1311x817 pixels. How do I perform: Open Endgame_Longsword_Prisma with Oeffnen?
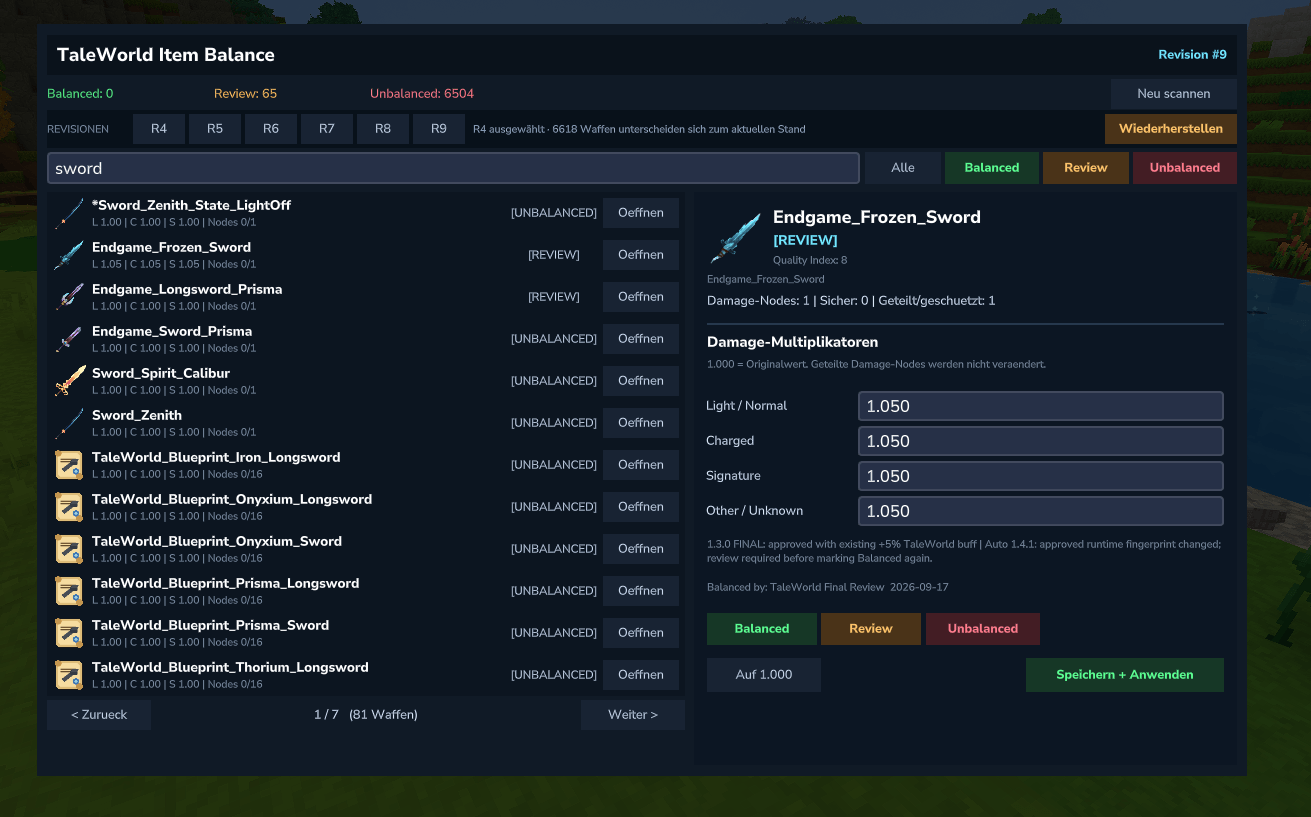[x=641, y=297]
